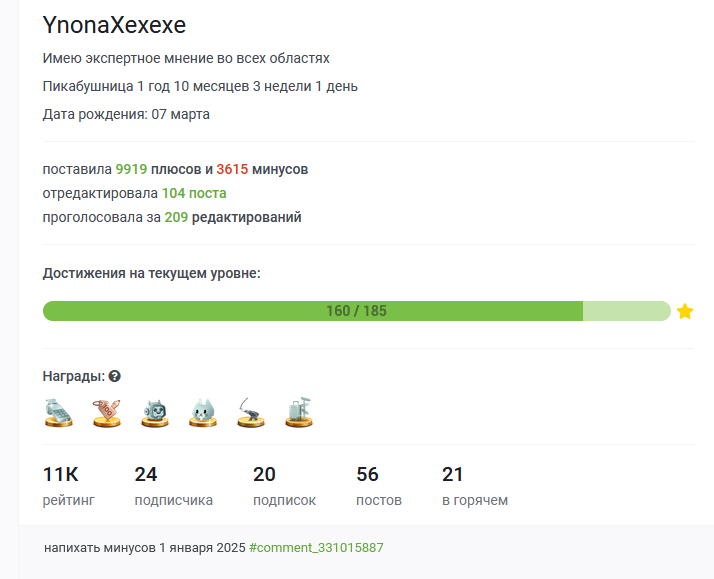Viewport: 714px width, 579px height.
Task: Click the 3615 минусов count
Action: click(232, 169)
